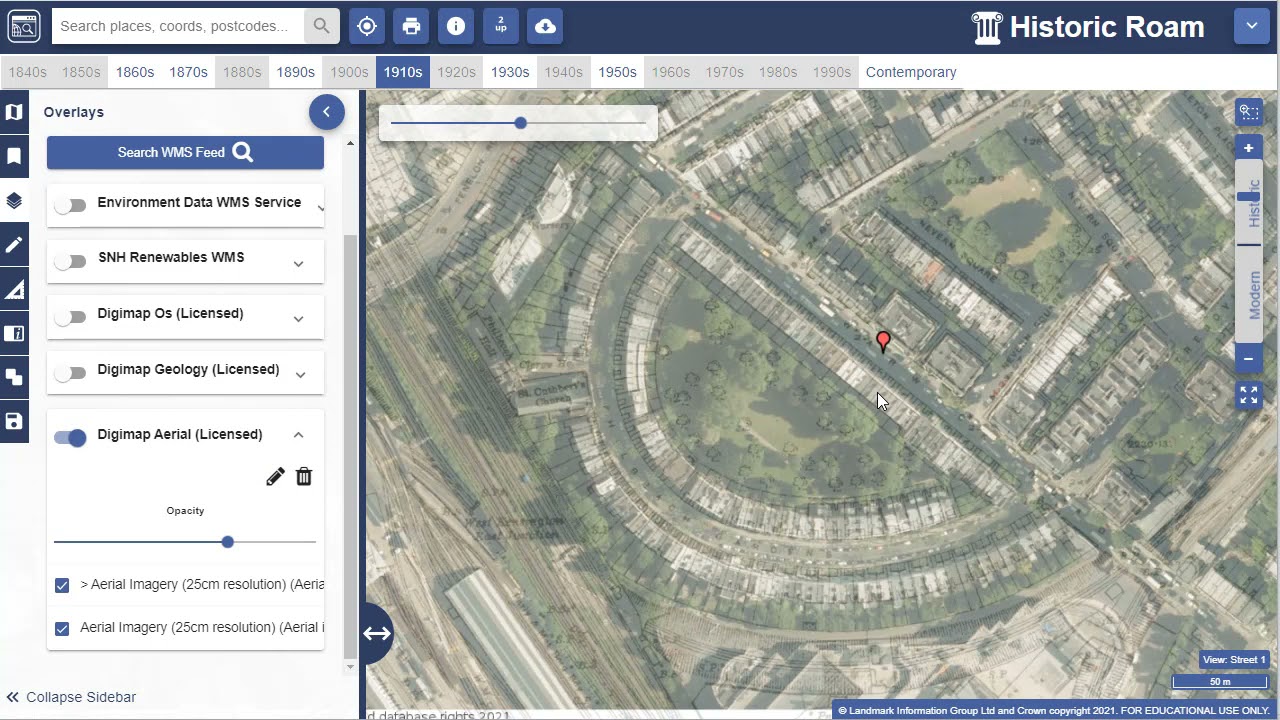The width and height of the screenshot is (1280, 720).
Task: Select the 1950s decade tab
Action: (617, 72)
